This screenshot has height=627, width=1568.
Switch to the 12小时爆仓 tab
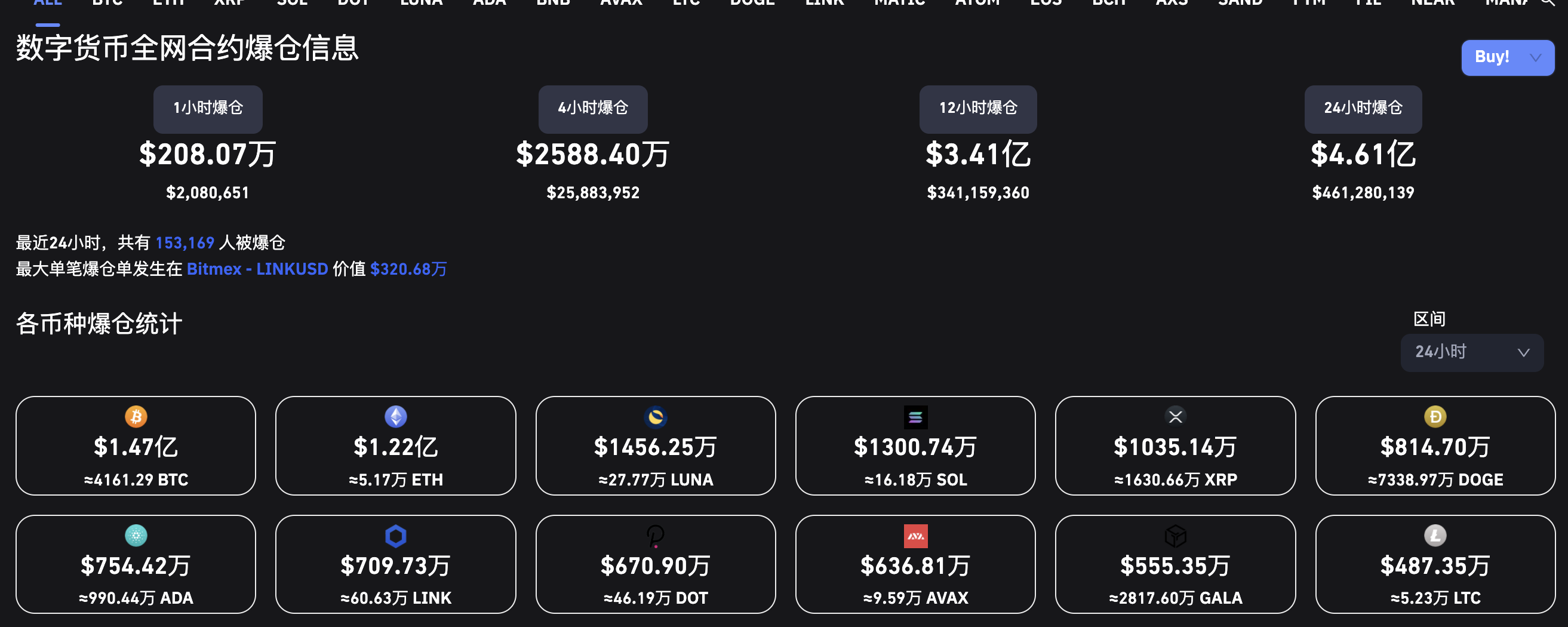(x=977, y=108)
